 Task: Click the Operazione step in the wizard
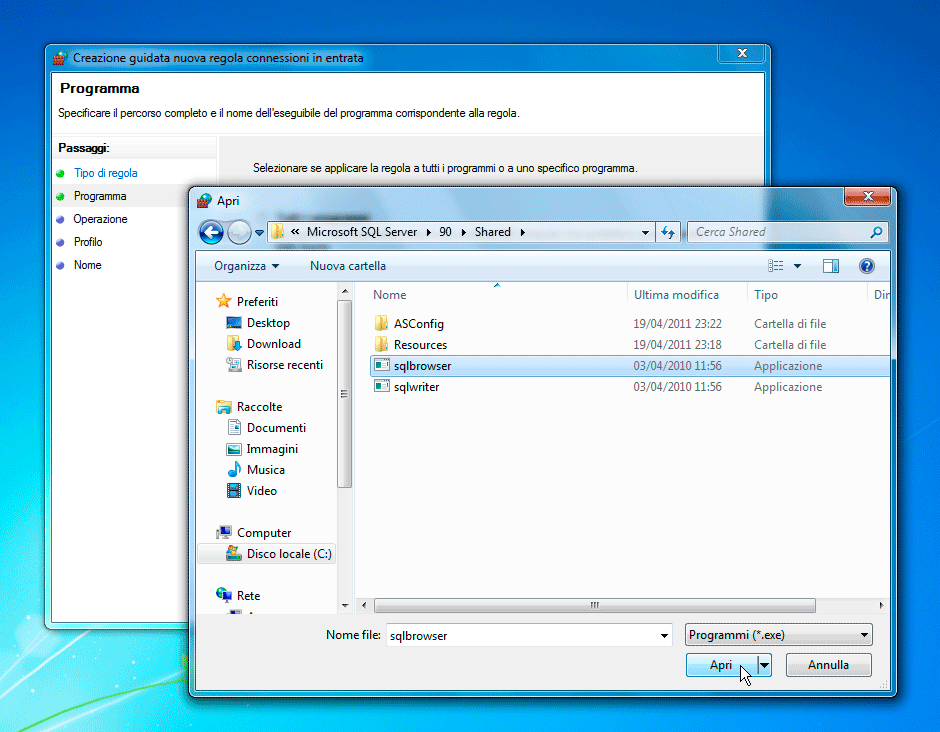(100, 219)
